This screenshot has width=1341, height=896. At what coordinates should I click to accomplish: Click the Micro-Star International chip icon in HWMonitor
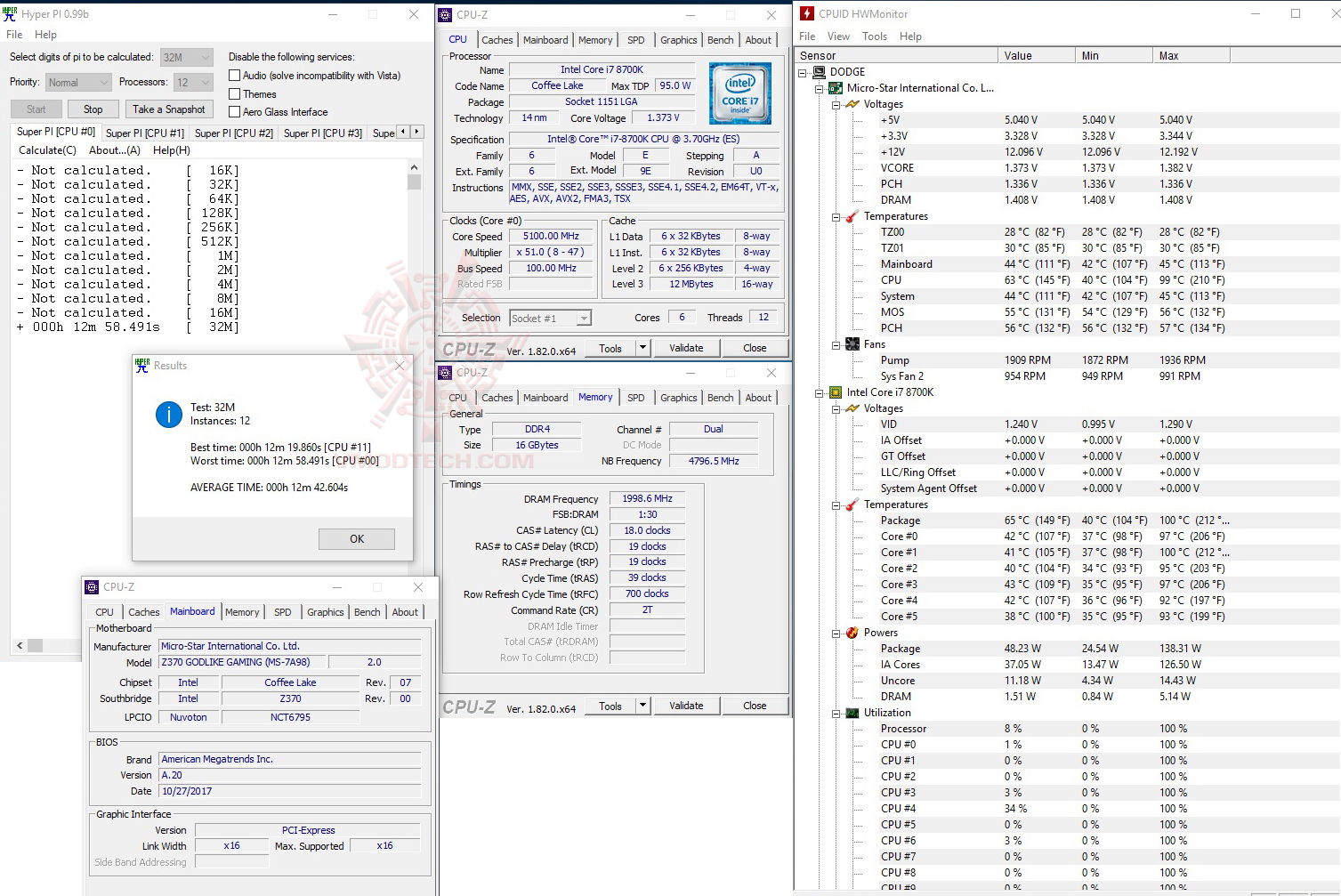coord(834,87)
